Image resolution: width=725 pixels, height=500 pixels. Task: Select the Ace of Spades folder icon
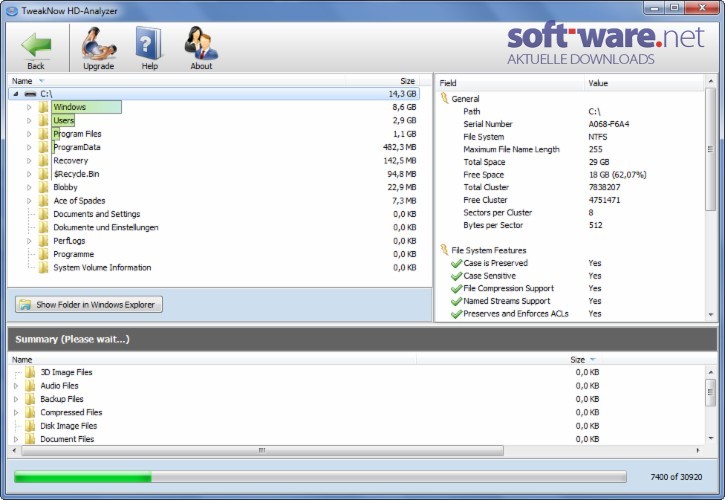43,201
